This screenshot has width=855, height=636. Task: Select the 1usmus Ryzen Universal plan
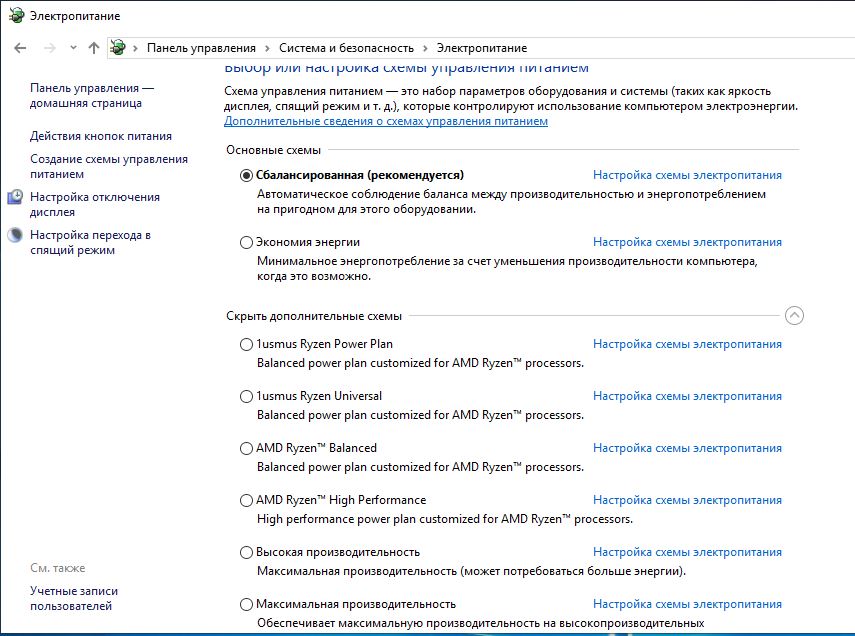pyautogui.click(x=247, y=396)
